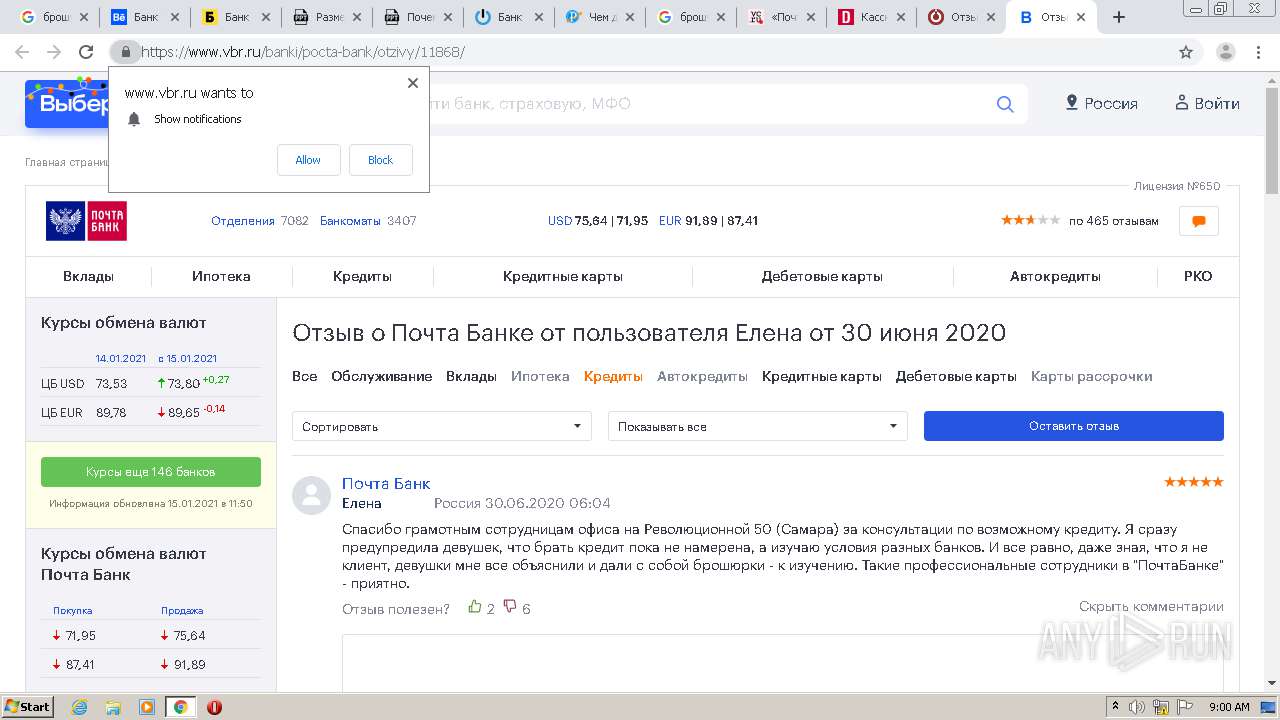The image size is (1280, 720).
Task: Select the Все review filter
Action: tap(304, 376)
